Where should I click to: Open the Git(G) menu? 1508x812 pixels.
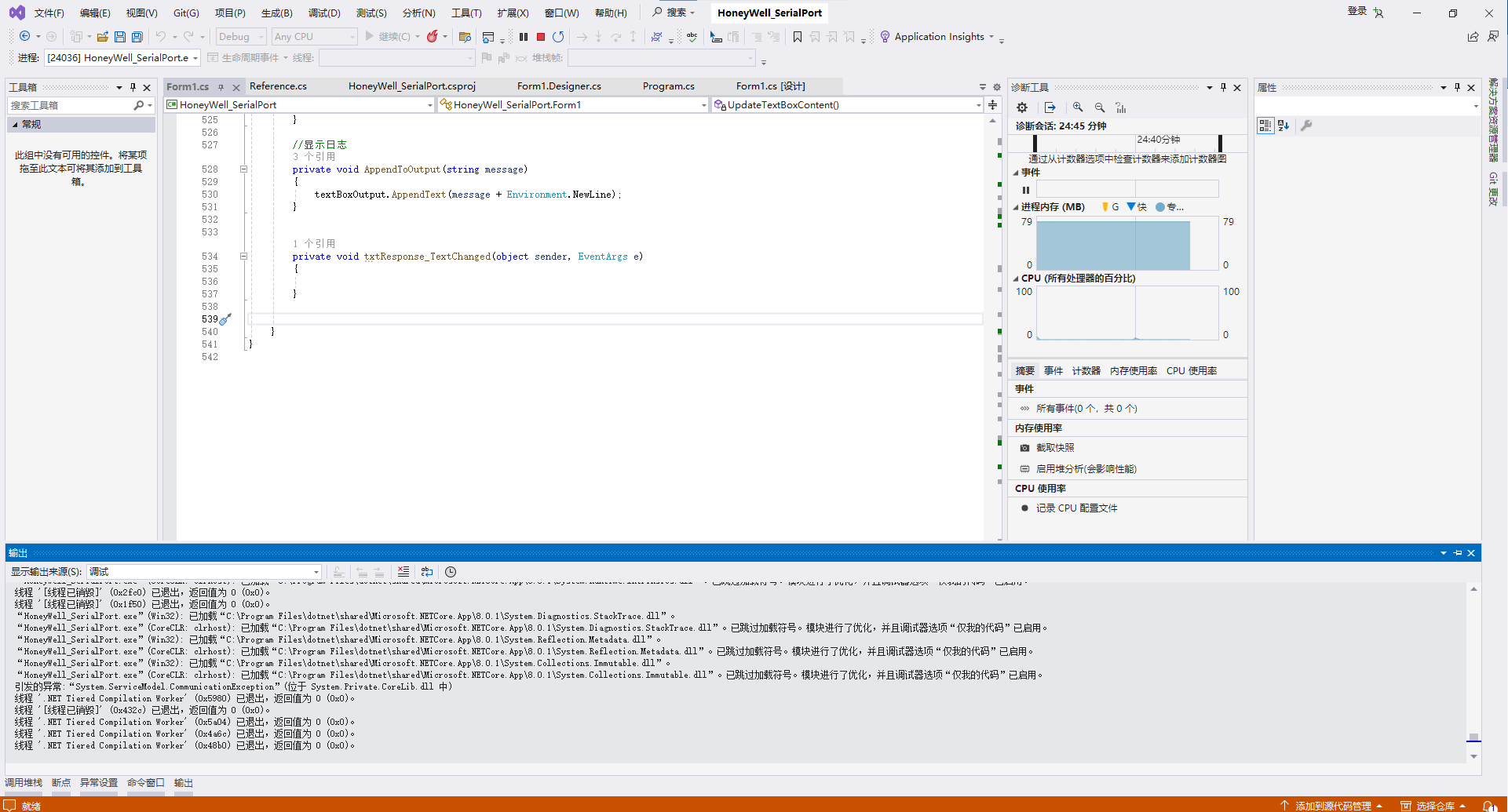click(x=186, y=13)
